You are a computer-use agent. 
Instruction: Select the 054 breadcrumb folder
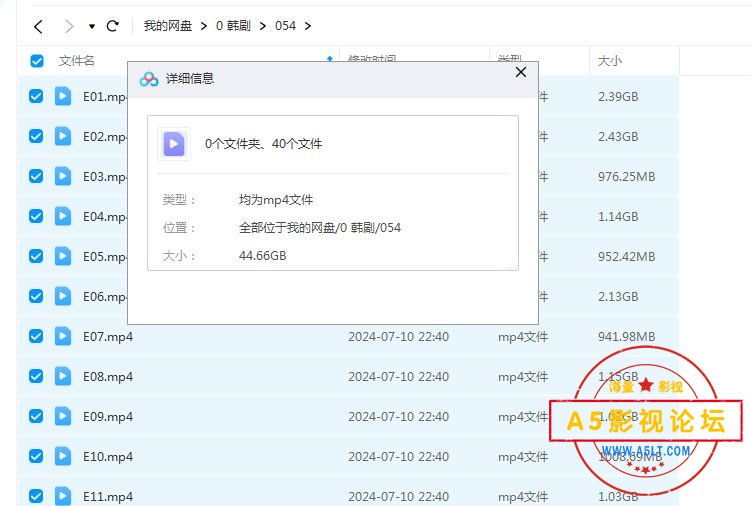point(285,26)
